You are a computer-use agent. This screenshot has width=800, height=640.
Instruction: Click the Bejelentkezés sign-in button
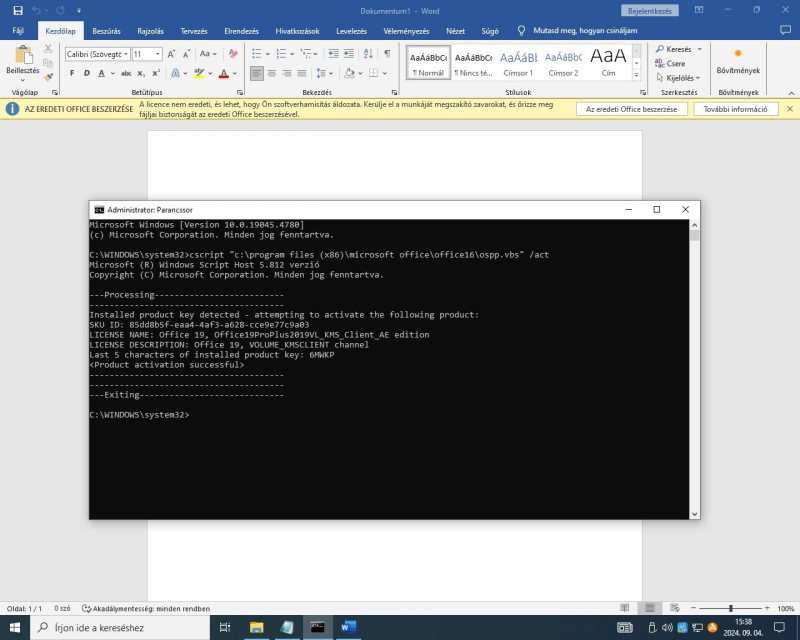tap(649, 11)
